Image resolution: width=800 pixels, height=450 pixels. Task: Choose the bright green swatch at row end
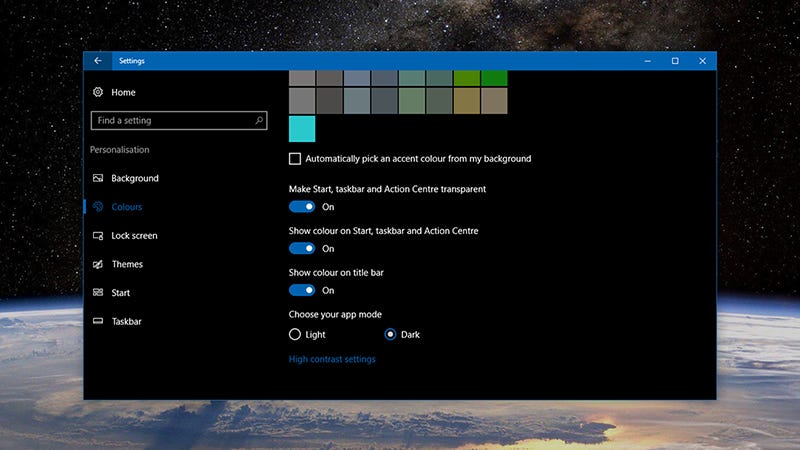click(494, 78)
